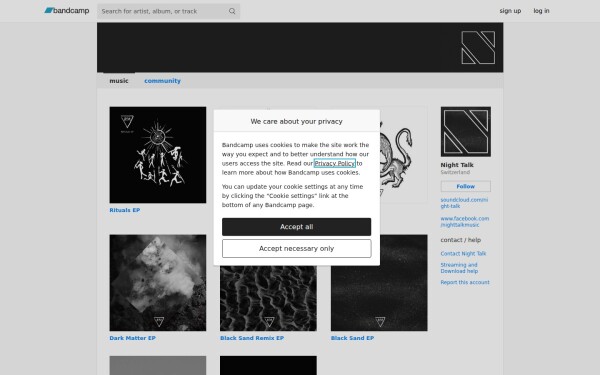Viewport: 600px width, 375px height.
Task: Follow Night Talk
Action: [465, 186]
